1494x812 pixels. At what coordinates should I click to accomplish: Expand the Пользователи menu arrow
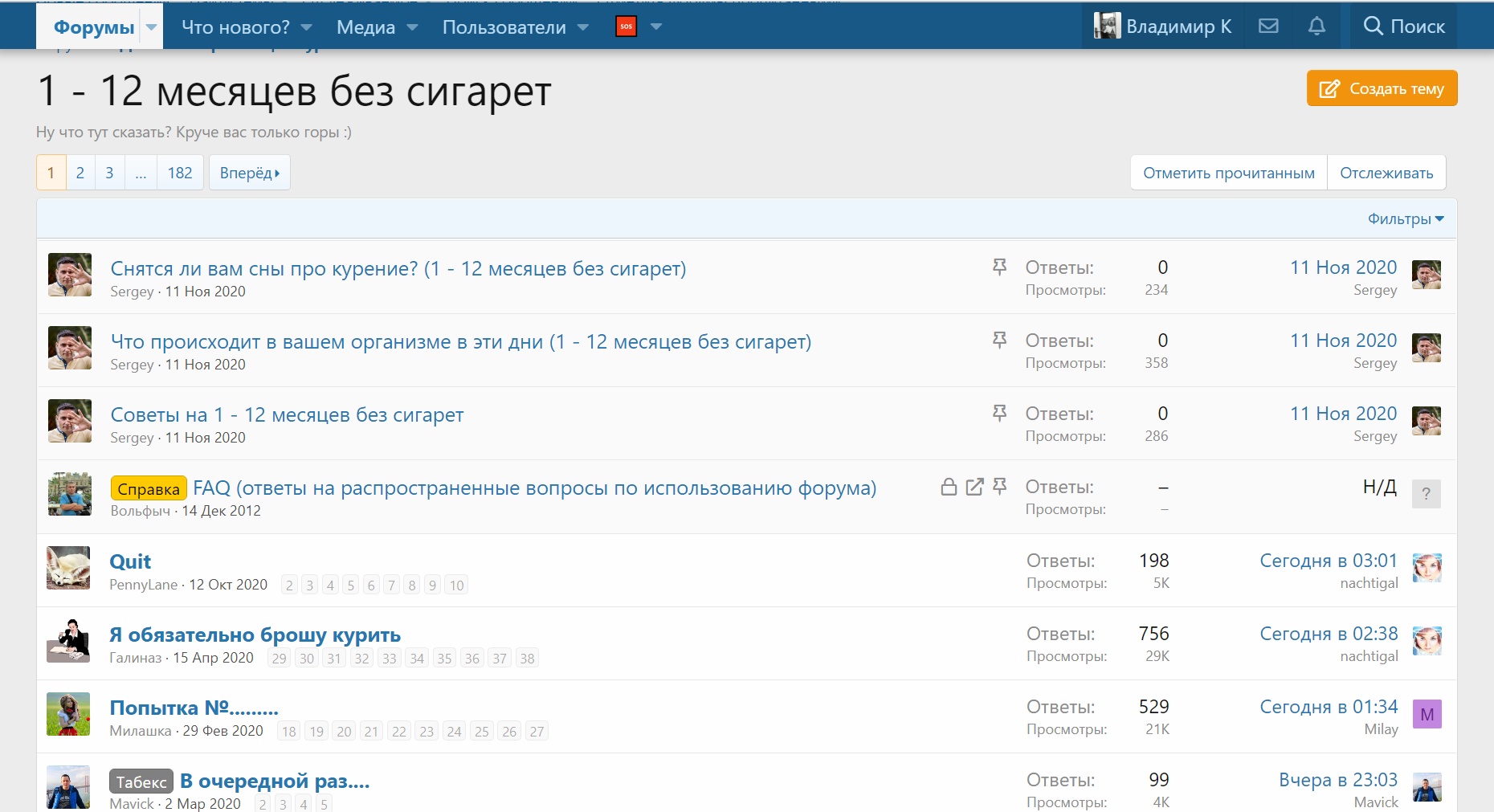[x=583, y=27]
